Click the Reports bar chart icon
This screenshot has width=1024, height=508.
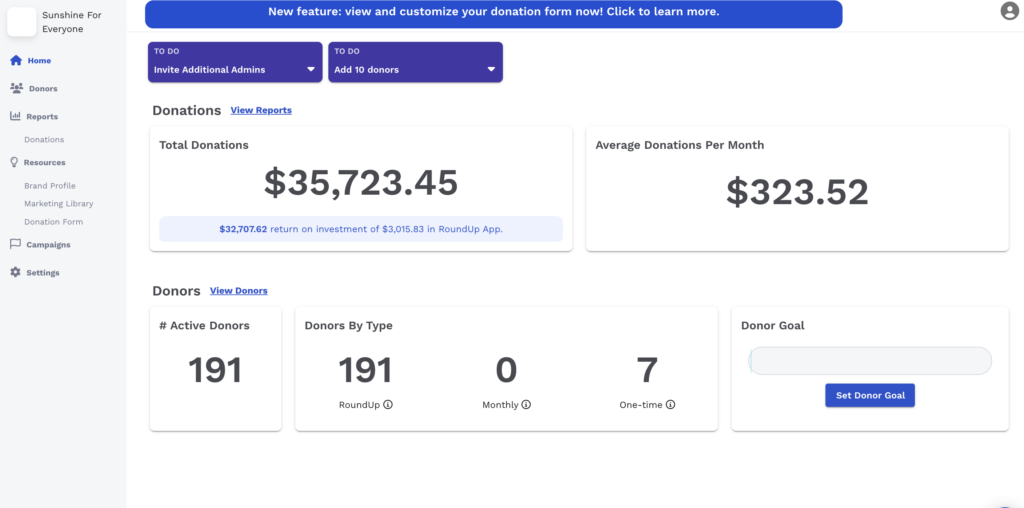(15, 116)
